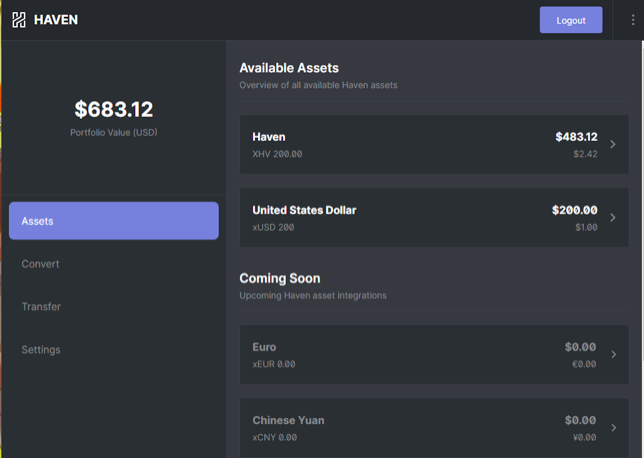Click the $483.12 Haven value

(576, 137)
